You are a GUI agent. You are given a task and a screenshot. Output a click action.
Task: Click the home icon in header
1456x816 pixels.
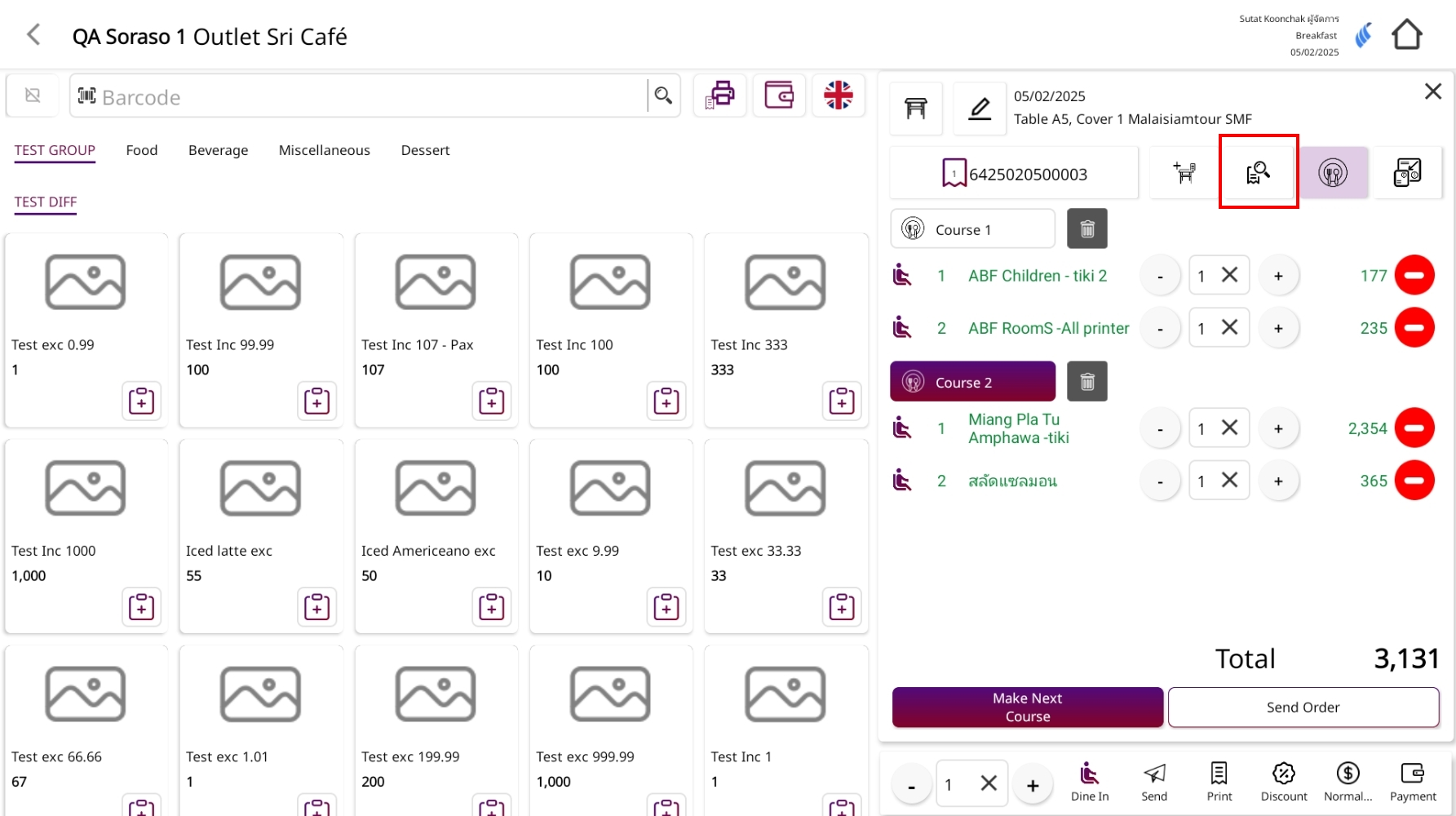1406,35
